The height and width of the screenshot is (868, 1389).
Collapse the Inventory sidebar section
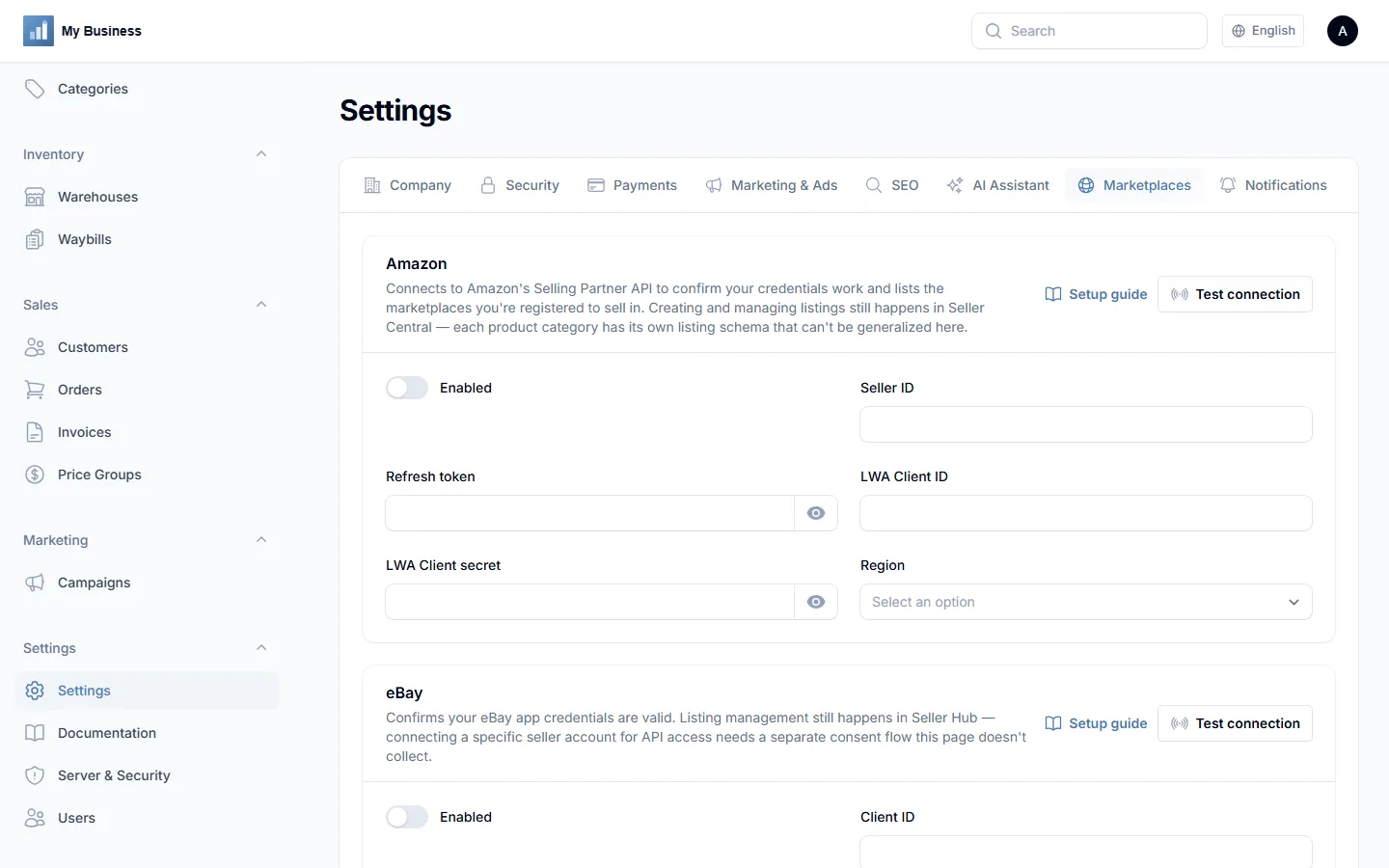click(261, 154)
